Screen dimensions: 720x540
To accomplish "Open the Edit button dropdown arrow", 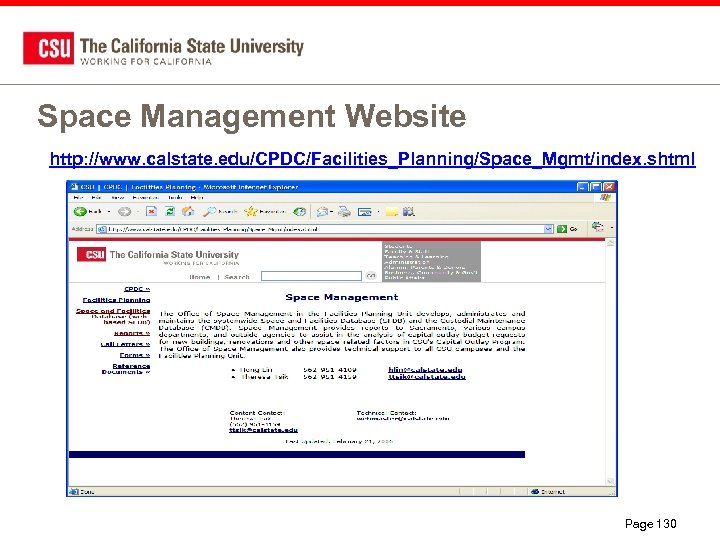I will pos(378,212).
